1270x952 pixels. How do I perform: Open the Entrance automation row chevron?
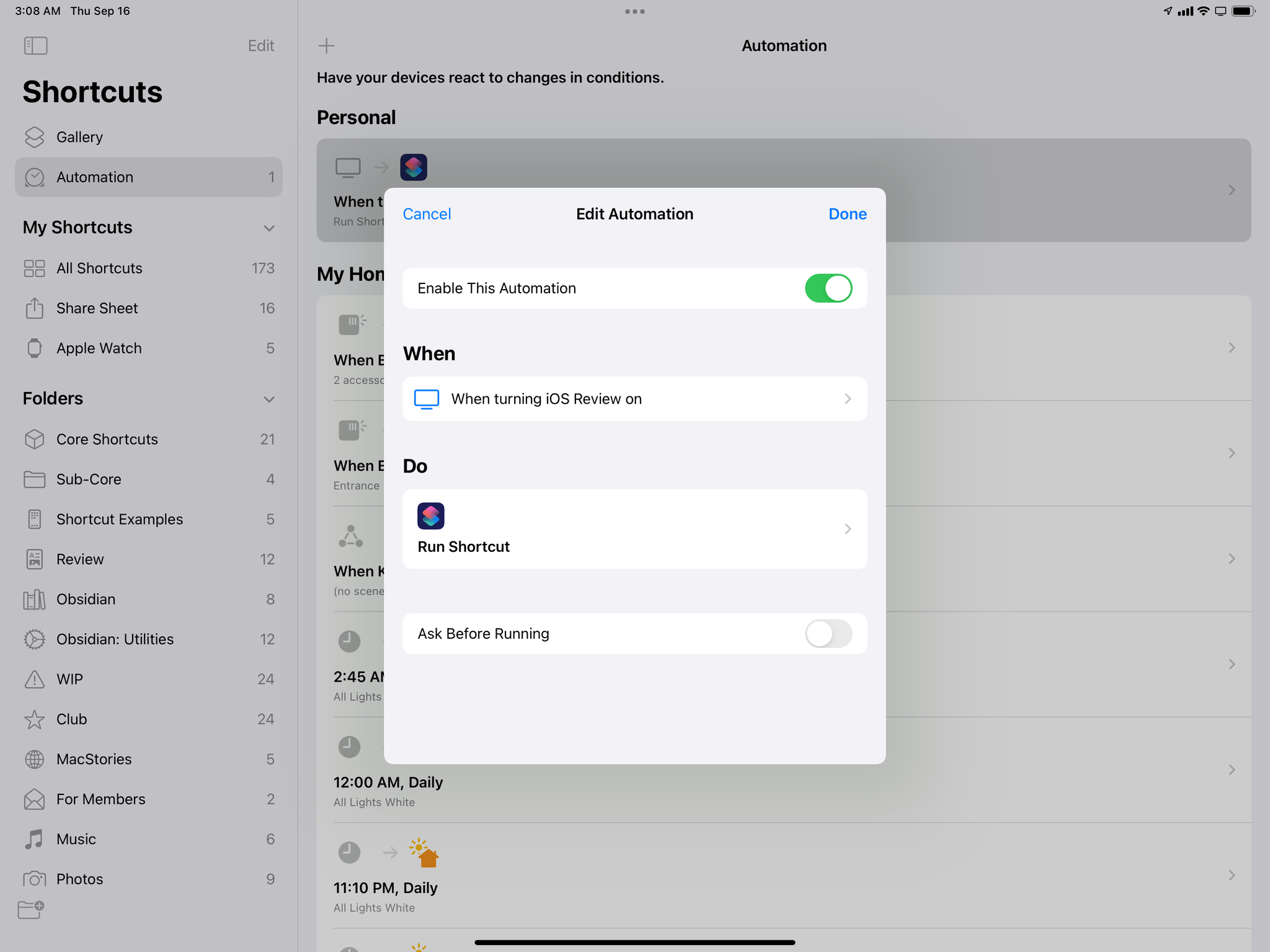[1232, 453]
